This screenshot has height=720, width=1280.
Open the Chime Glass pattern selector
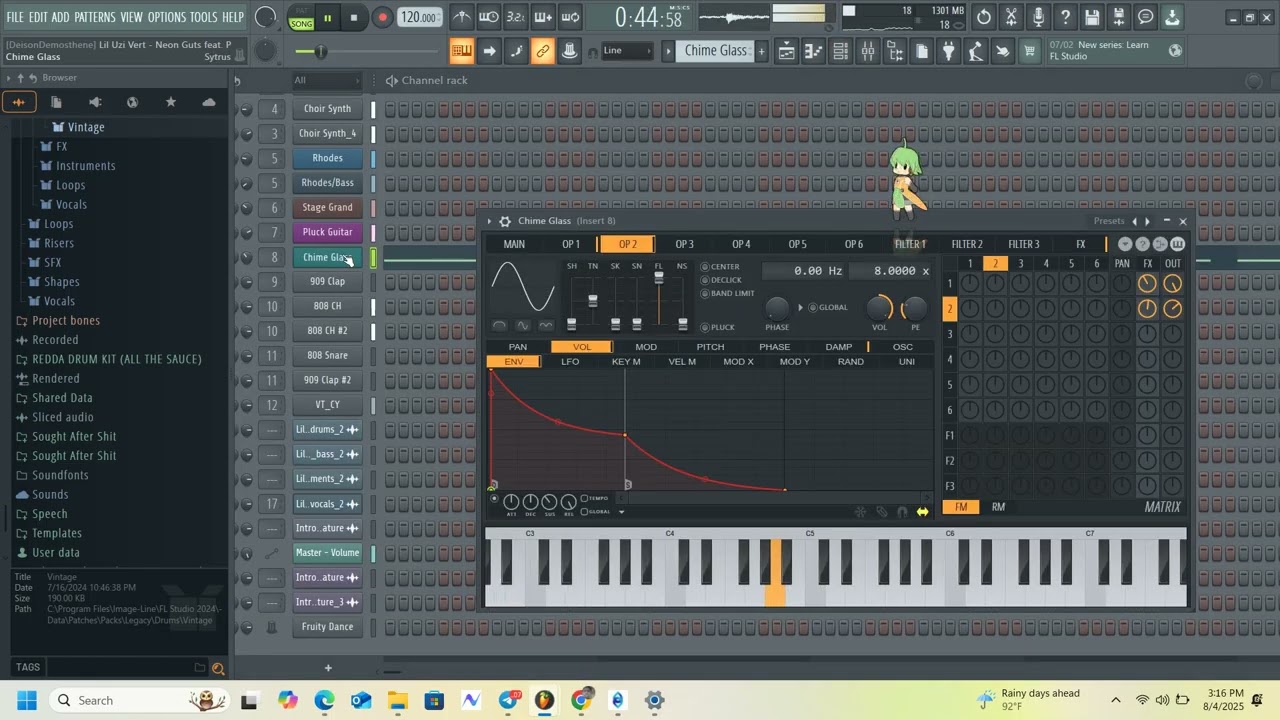[x=716, y=51]
